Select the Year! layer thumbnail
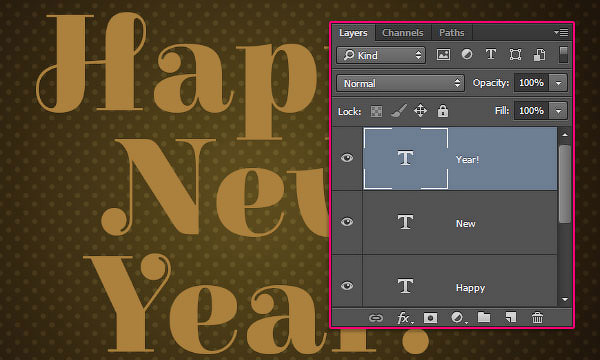This screenshot has width=600, height=360. [x=406, y=158]
